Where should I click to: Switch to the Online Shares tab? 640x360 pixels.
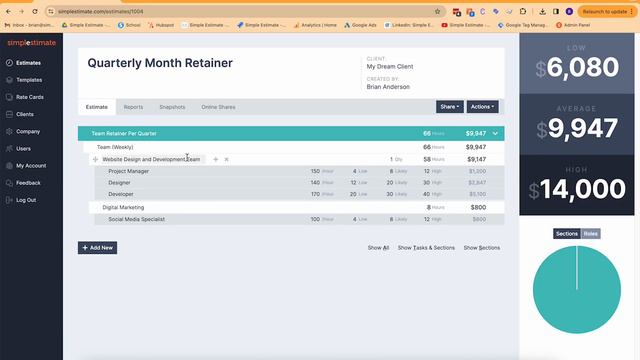click(x=218, y=107)
